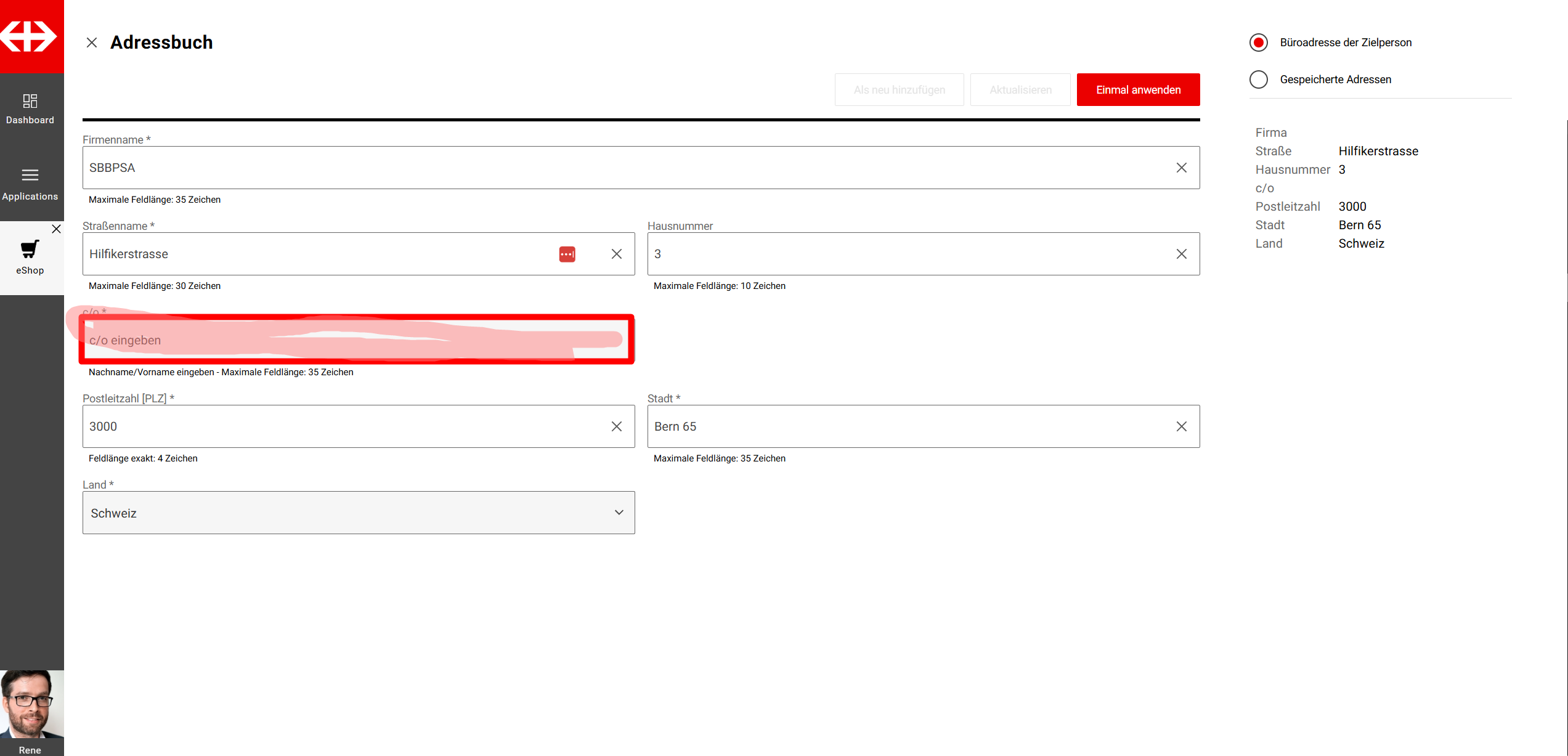The width and height of the screenshot is (1568, 756).
Task: Open Rene's profile picture
Action: pos(31,704)
